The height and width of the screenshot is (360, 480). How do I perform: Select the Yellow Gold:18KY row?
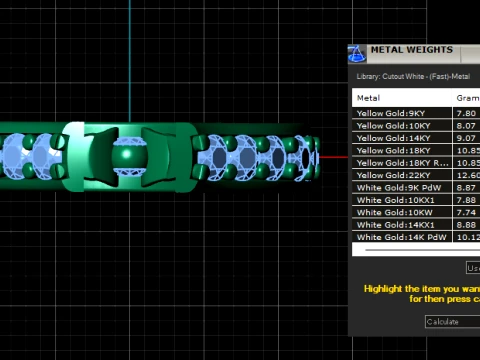tap(416, 150)
